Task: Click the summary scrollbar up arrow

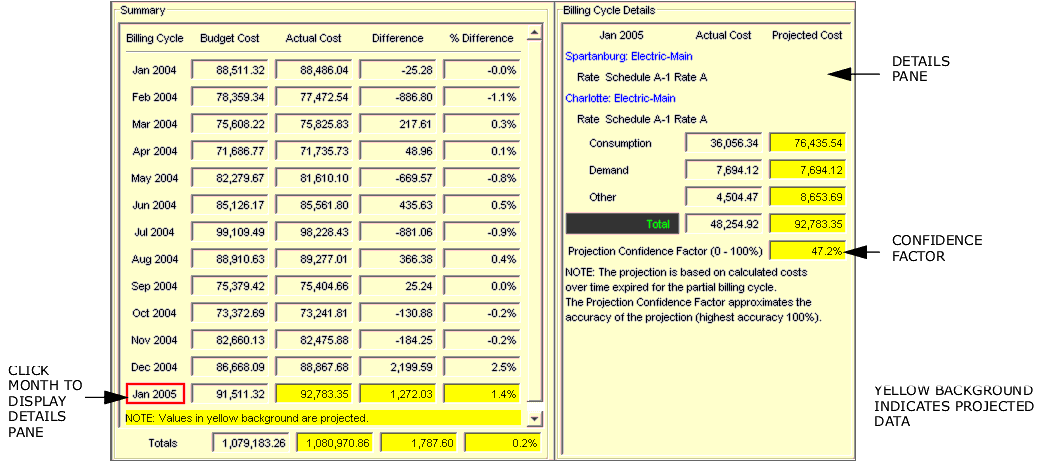Action: click(x=534, y=33)
